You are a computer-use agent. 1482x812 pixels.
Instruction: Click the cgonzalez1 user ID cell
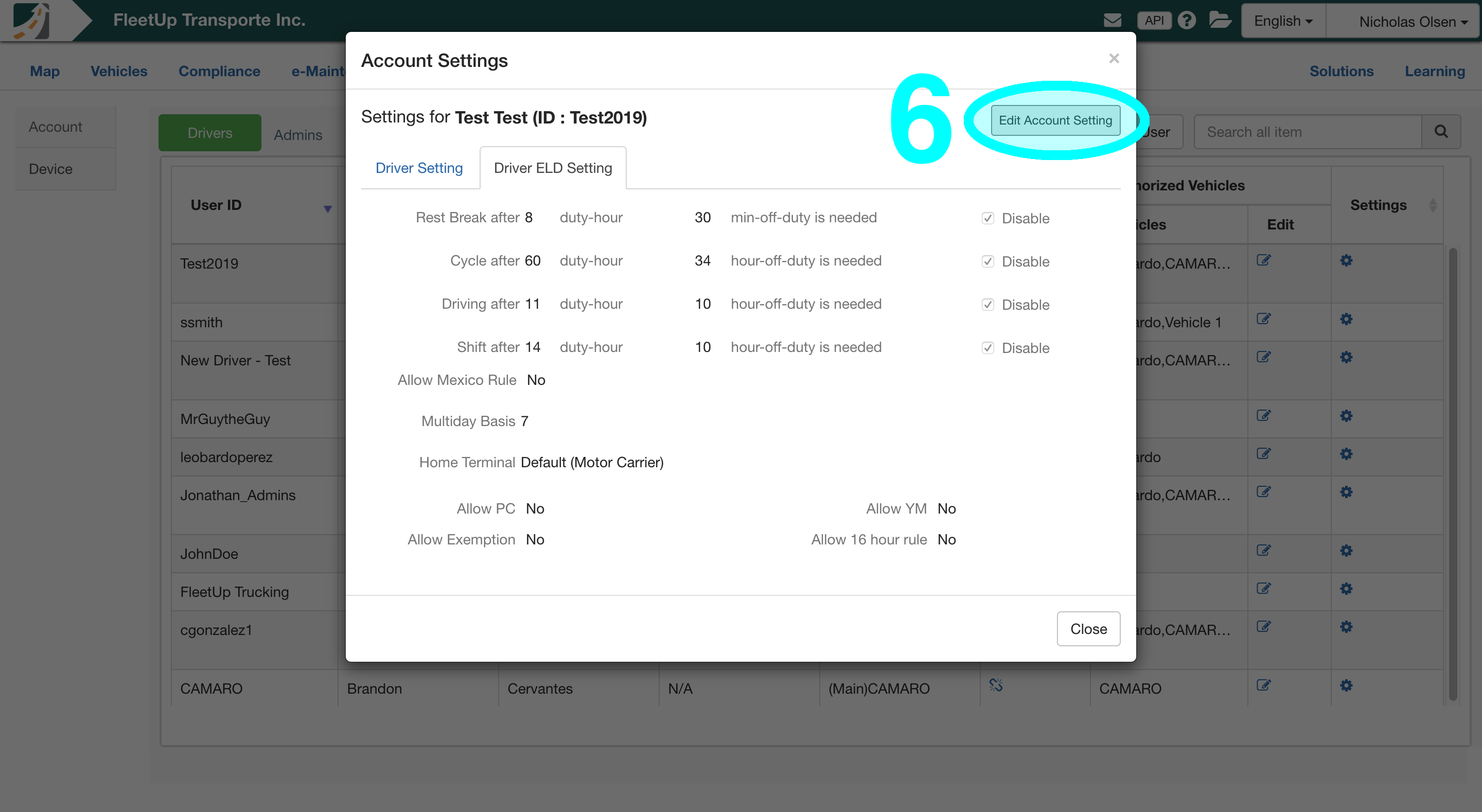point(255,640)
